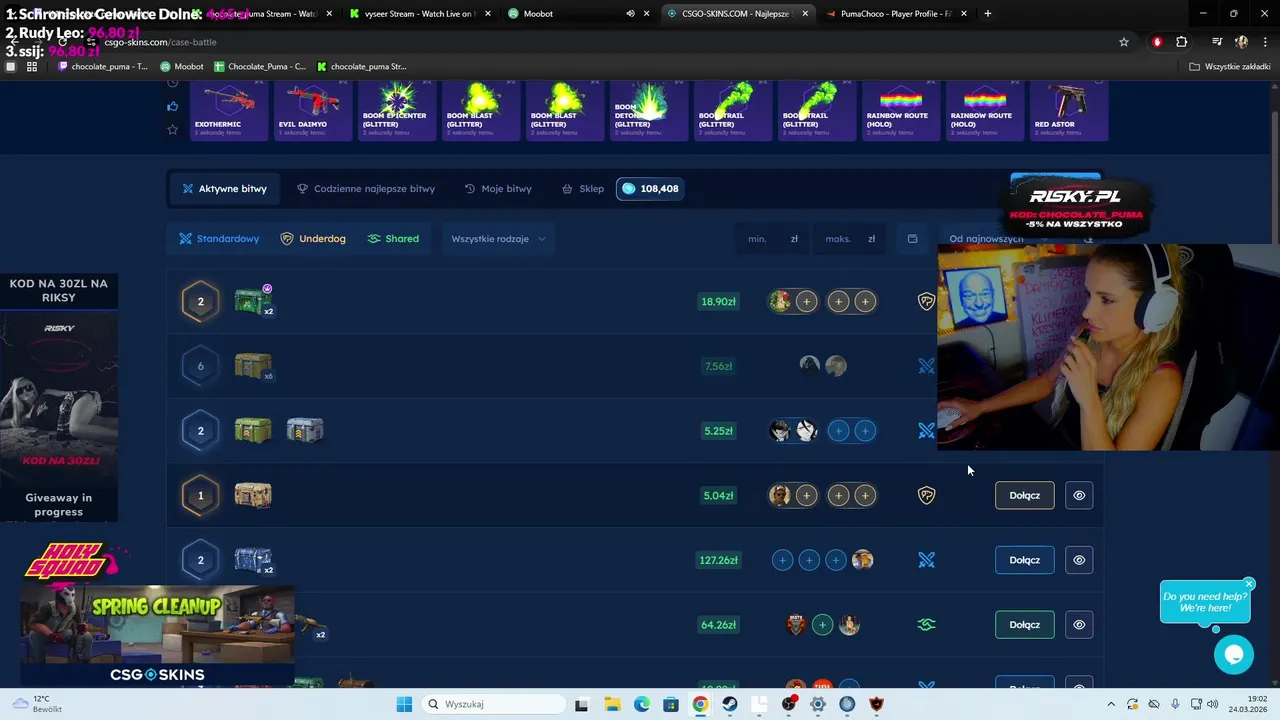Open a new browser tab
The width and height of the screenshot is (1280, 720).
point(987,14)
